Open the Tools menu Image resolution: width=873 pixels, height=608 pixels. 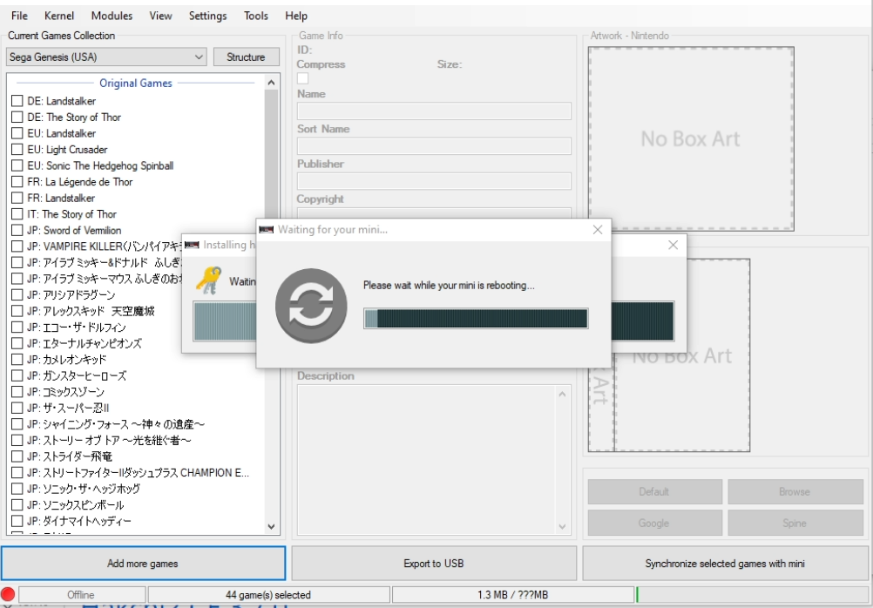[x=256, y=16]
